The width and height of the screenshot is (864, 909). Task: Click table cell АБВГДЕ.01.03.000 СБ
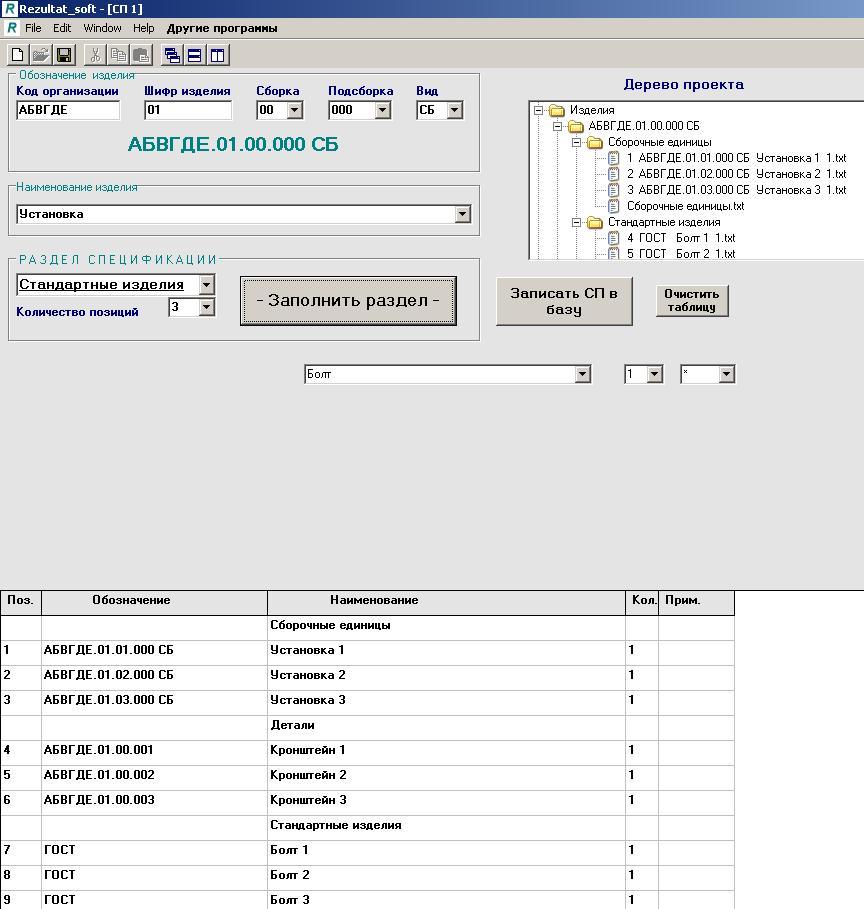pos(154,703)
